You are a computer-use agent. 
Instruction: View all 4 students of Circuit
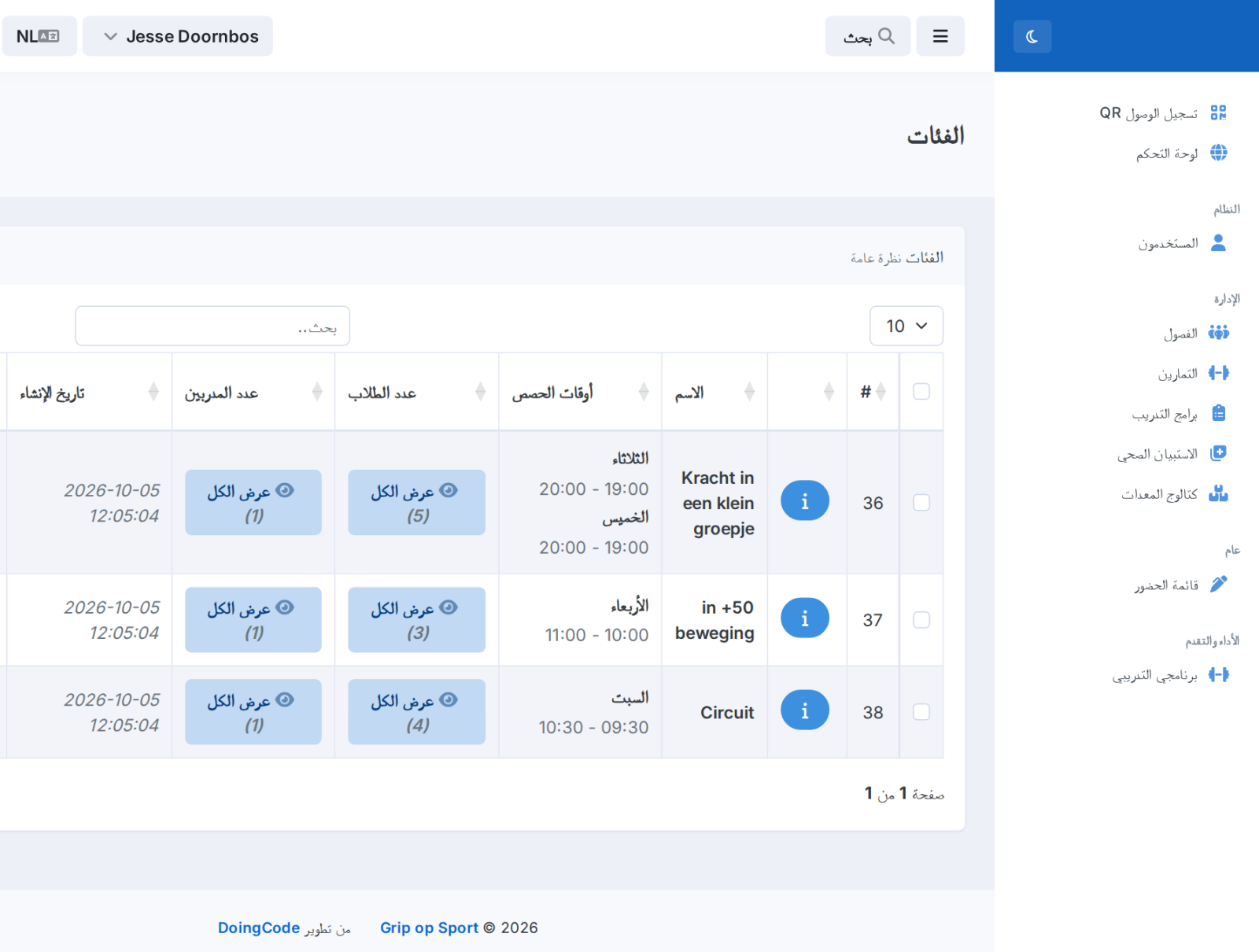click(417, 711)
